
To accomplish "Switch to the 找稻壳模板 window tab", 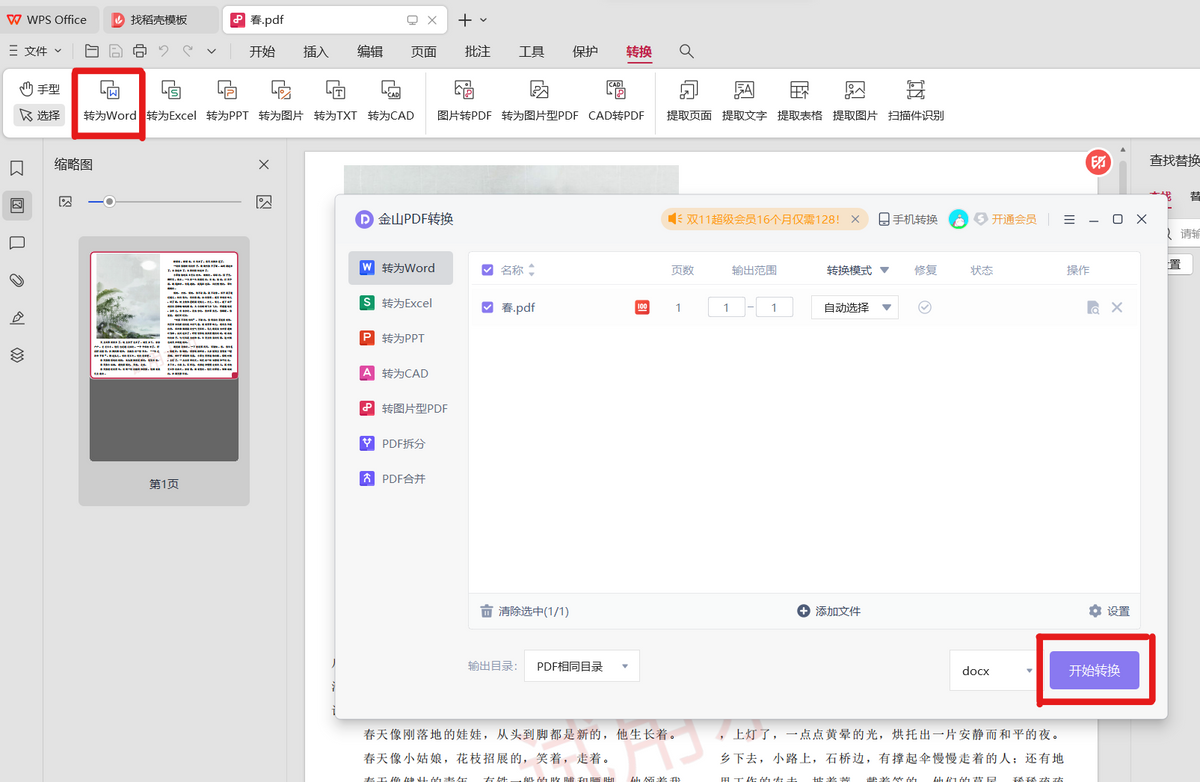I will click(160, 20).
